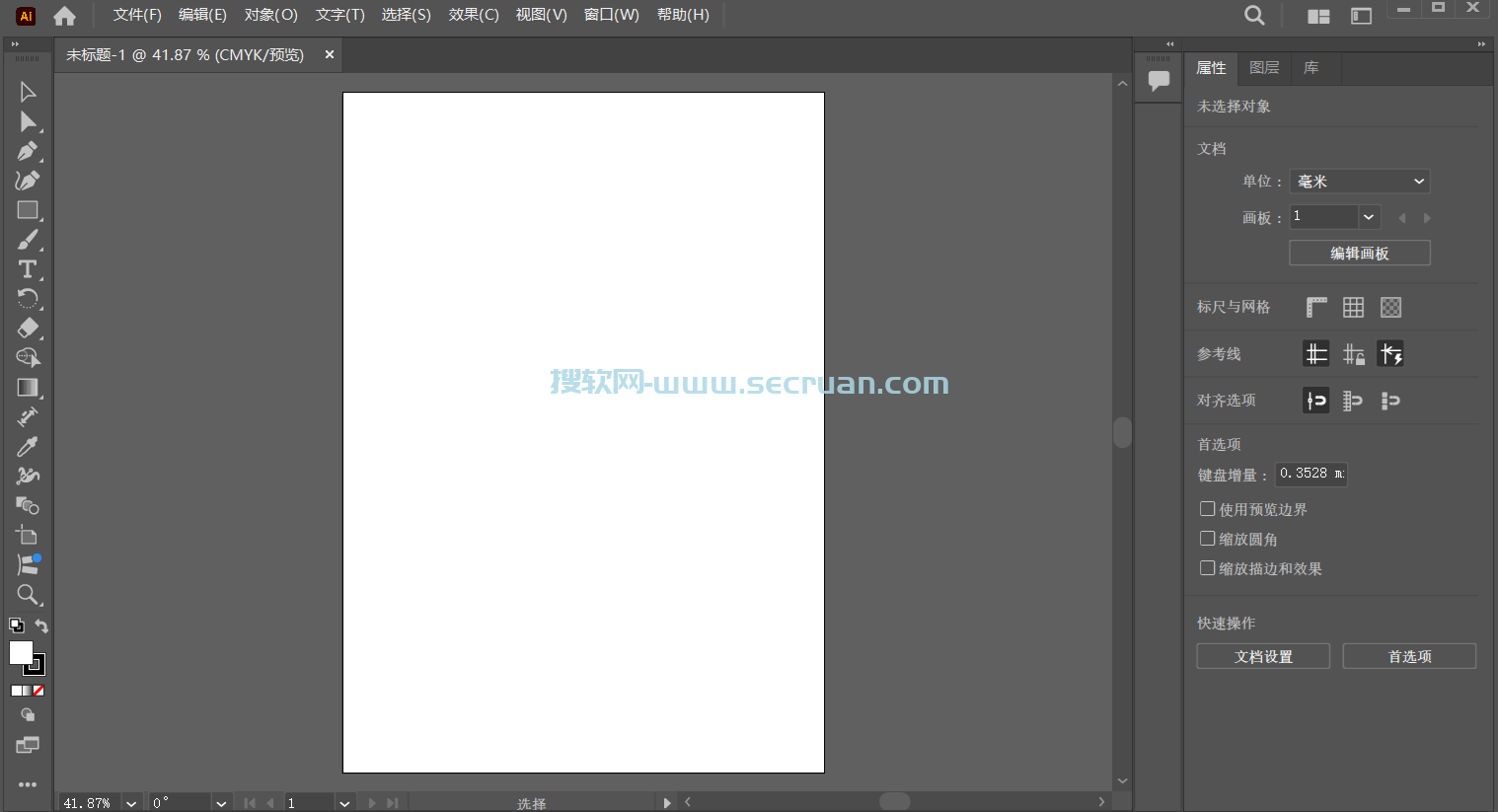Viewport: 1498px width, 812px height.
Task: Select the Eraser tool
Action: pos(28,329)
